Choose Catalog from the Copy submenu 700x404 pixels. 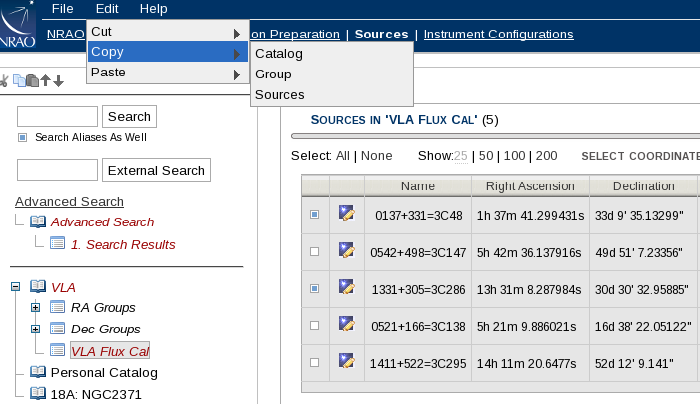279,53
